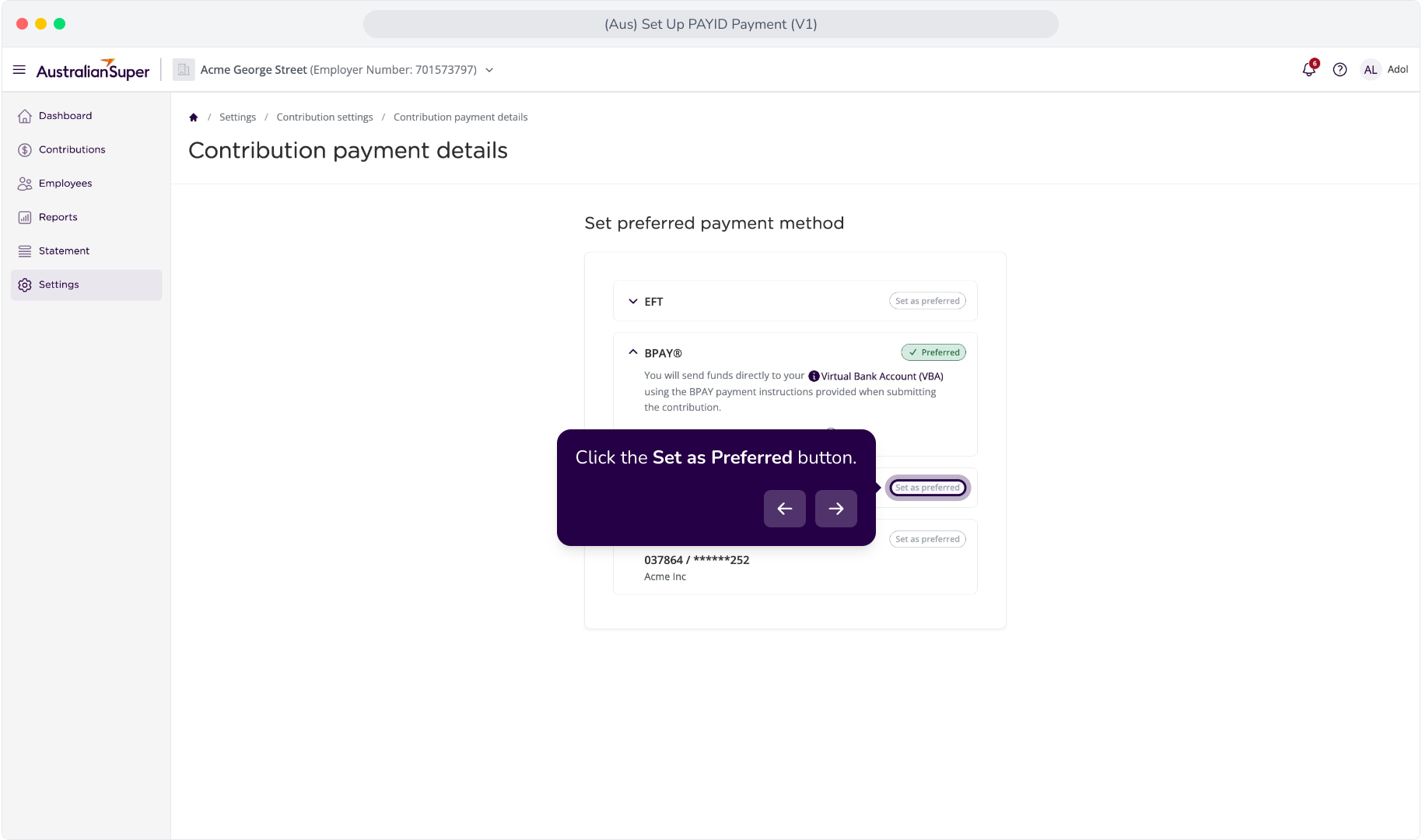The height and width of the screenshot is (840, 1422).
Task: Click the home breadcrumb icon
Action: (194, 117)
